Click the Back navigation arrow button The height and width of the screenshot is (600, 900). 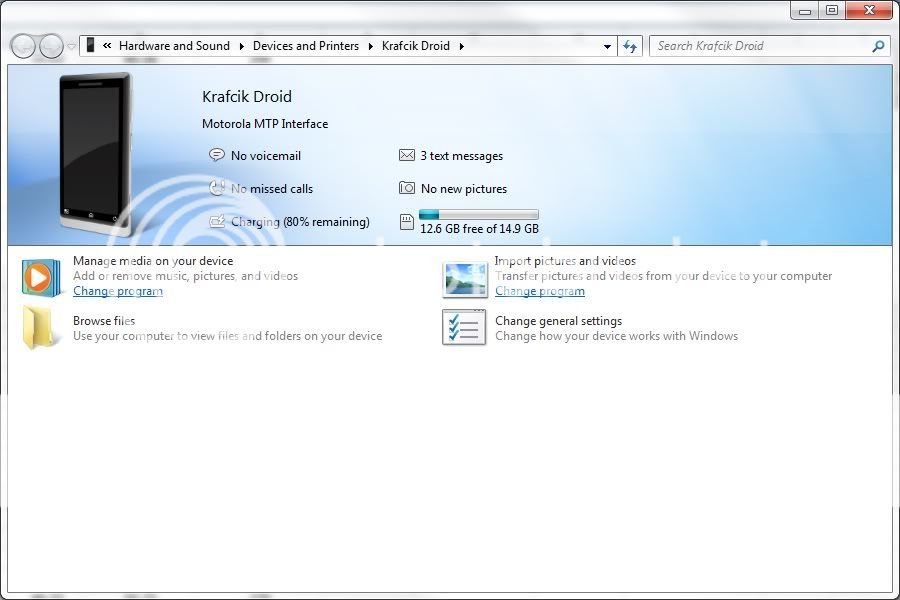point(23,46)
